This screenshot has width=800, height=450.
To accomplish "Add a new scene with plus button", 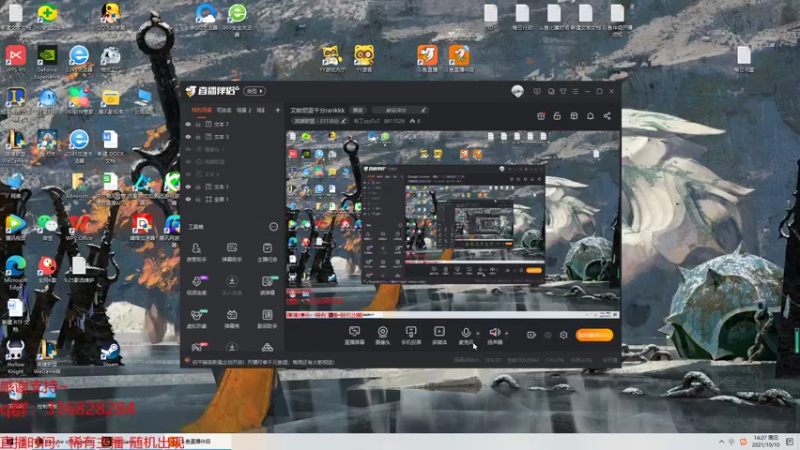I will click(x=278, y=110).
